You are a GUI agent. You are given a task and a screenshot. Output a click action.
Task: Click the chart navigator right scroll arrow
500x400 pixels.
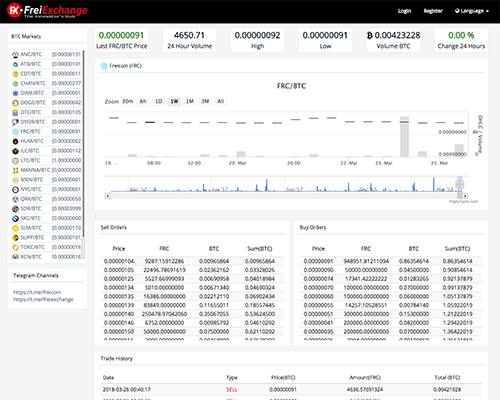[x=465, y=196]
